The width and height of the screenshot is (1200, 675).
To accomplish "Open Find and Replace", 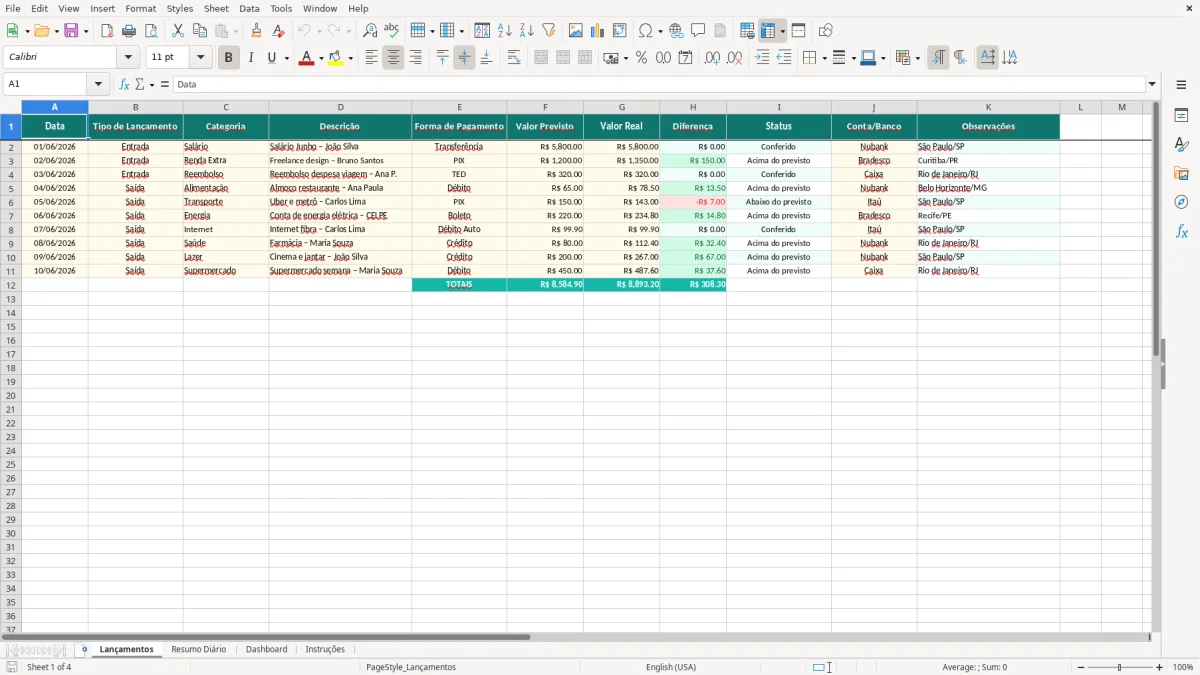I will [x=370, y=31].
